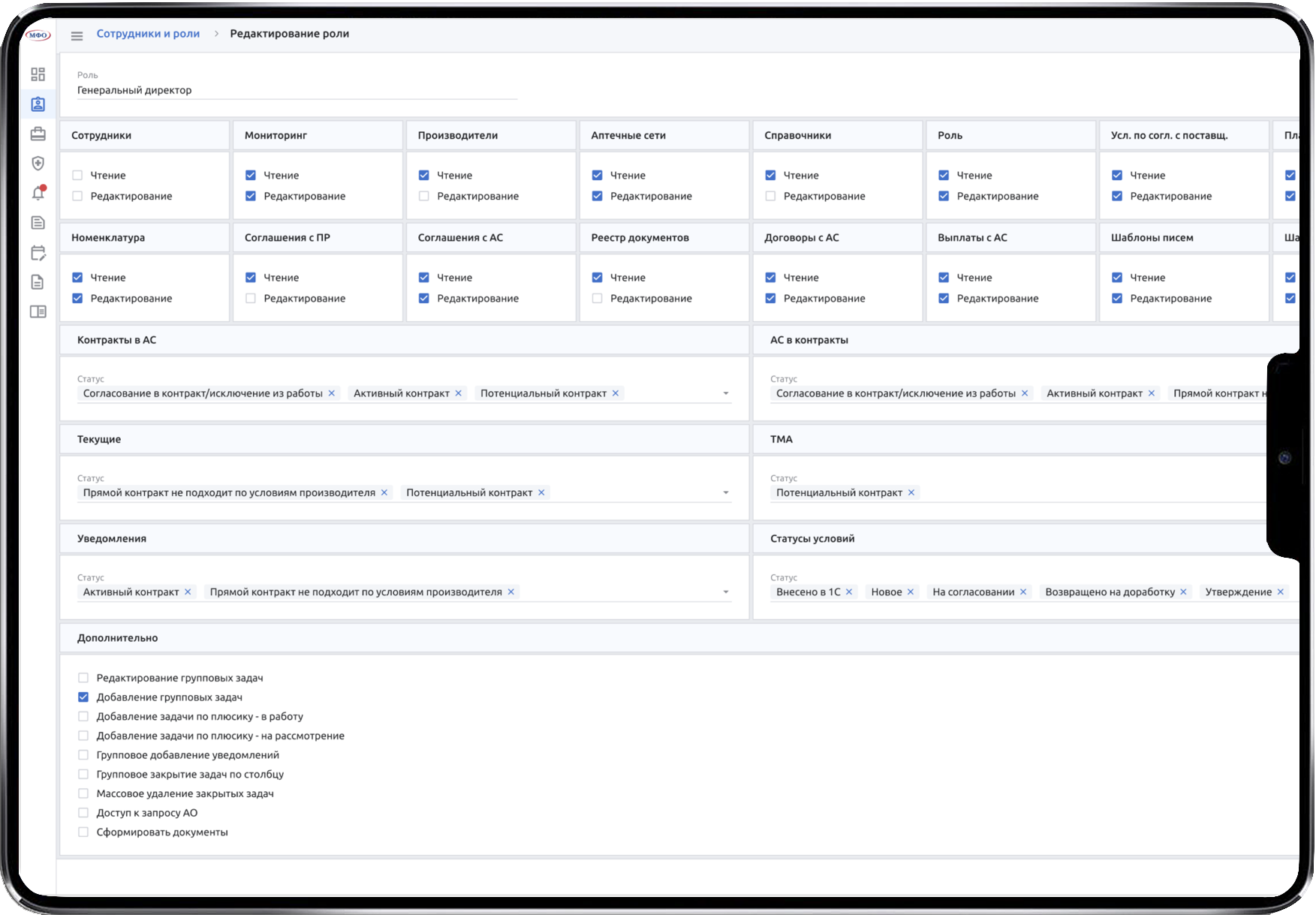This screenshot has width=1316, height=915.
Task: Click the МФО logo
Action: (38, 35)
